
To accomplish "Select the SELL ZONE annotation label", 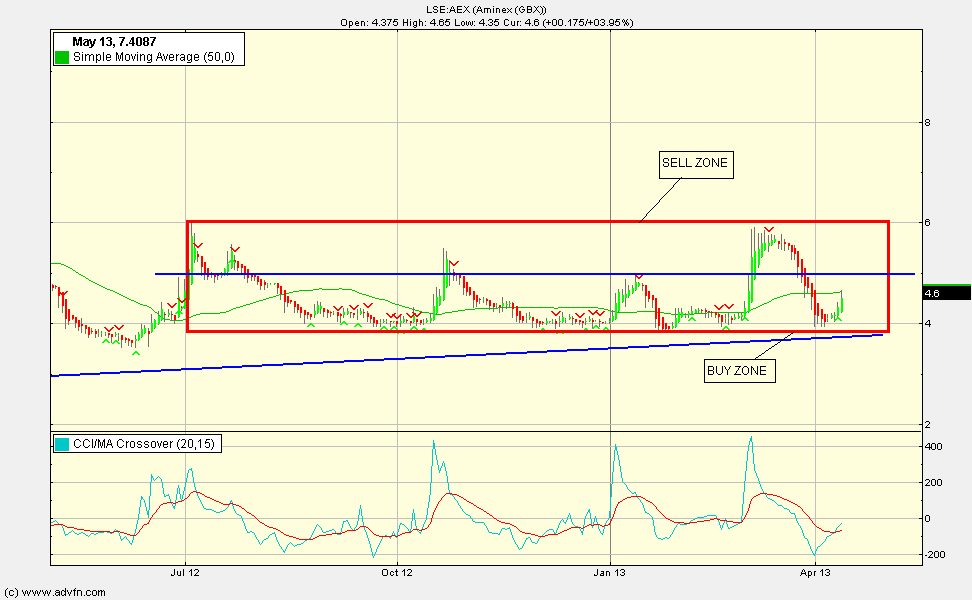I will point(695,163).
